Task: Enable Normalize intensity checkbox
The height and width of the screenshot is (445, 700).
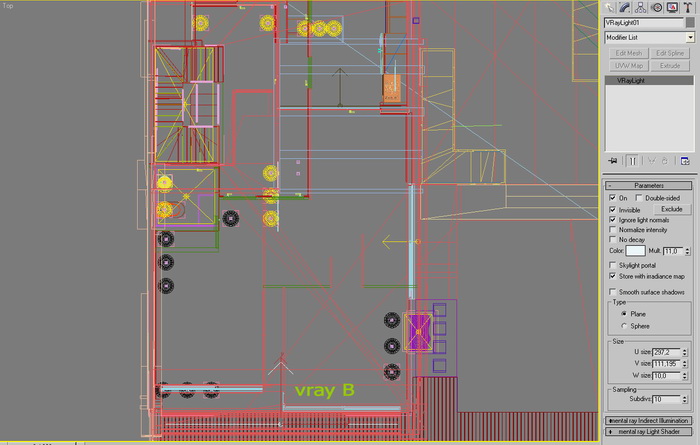Action: point(612,229)
